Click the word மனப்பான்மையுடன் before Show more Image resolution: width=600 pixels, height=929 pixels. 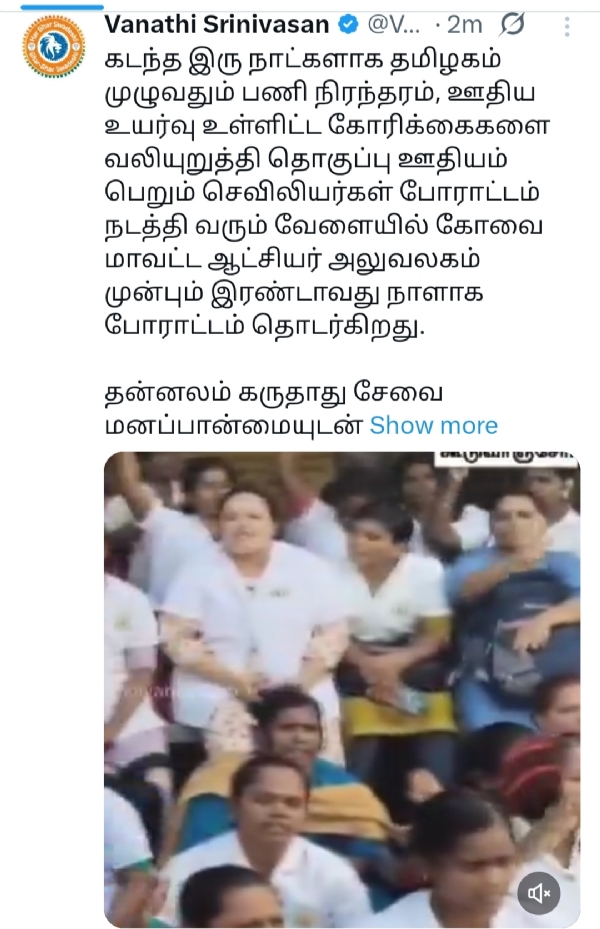pyautogui.click(x=233, y=426)
